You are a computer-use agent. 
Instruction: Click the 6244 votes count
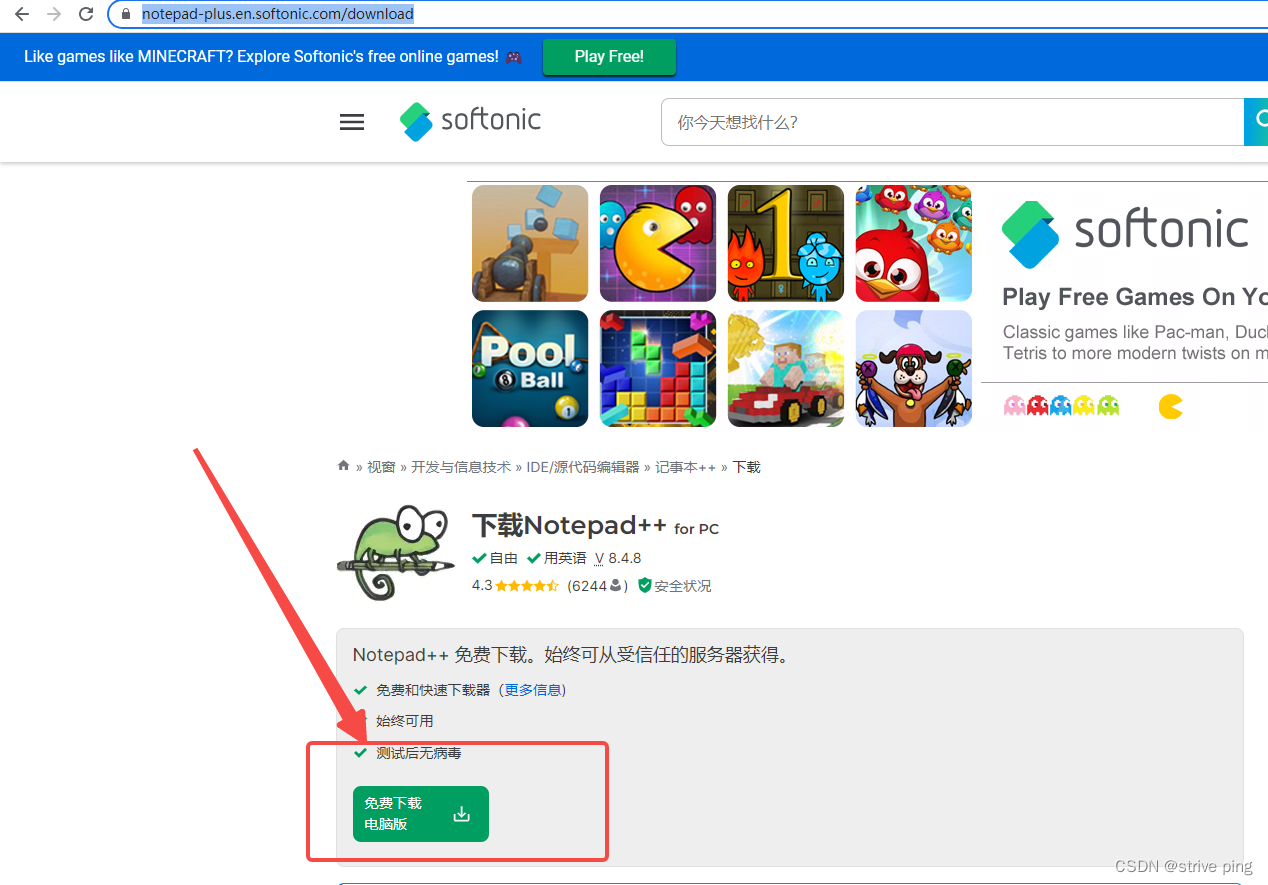tap(597, 586)
